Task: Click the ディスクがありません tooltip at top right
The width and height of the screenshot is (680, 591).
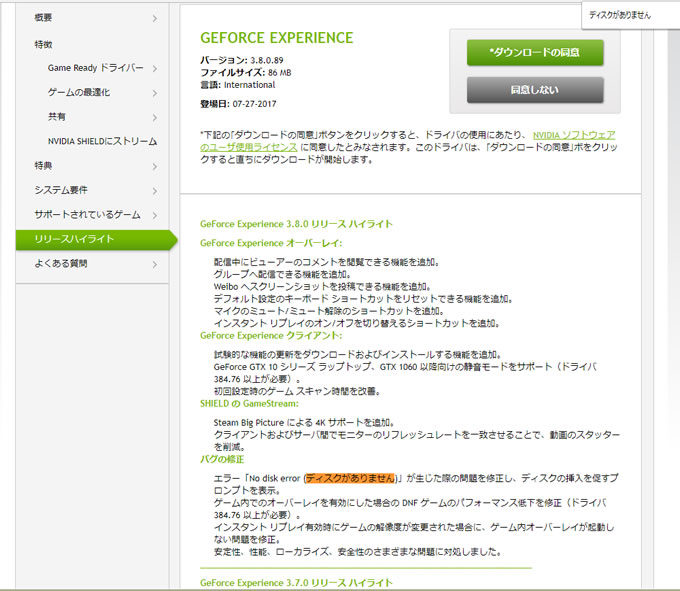Action: pyautogui.click(x=620, y=15)
